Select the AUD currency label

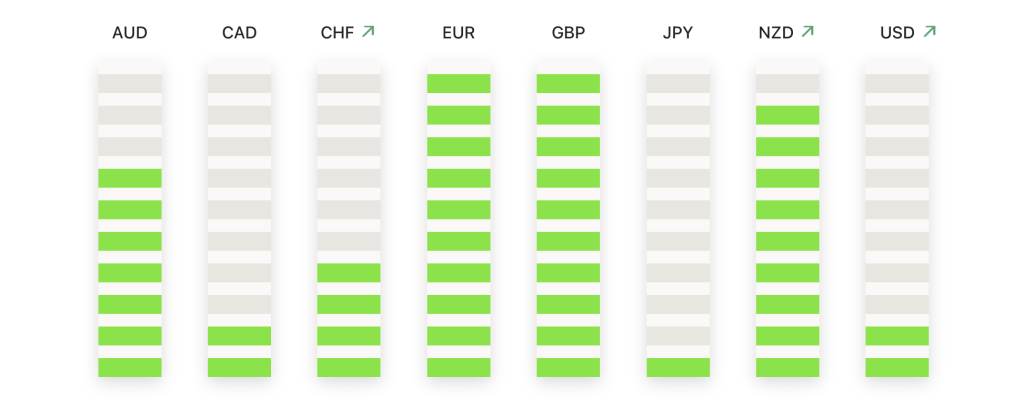point(130,33)
